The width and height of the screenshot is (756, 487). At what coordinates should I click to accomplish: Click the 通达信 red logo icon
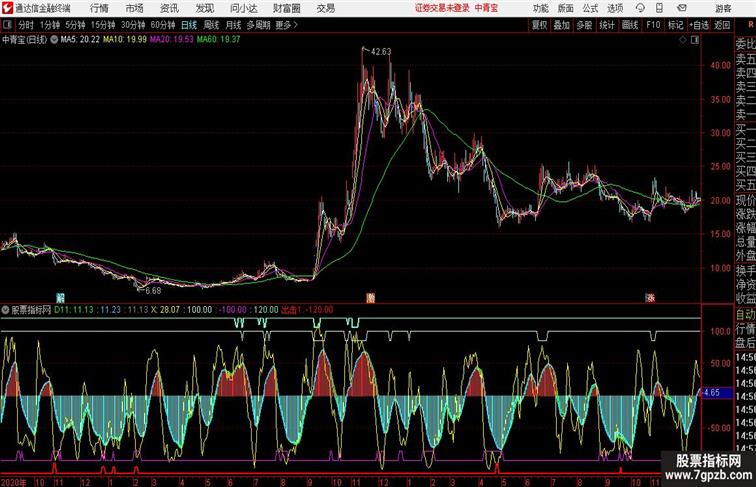click(7, 8)
